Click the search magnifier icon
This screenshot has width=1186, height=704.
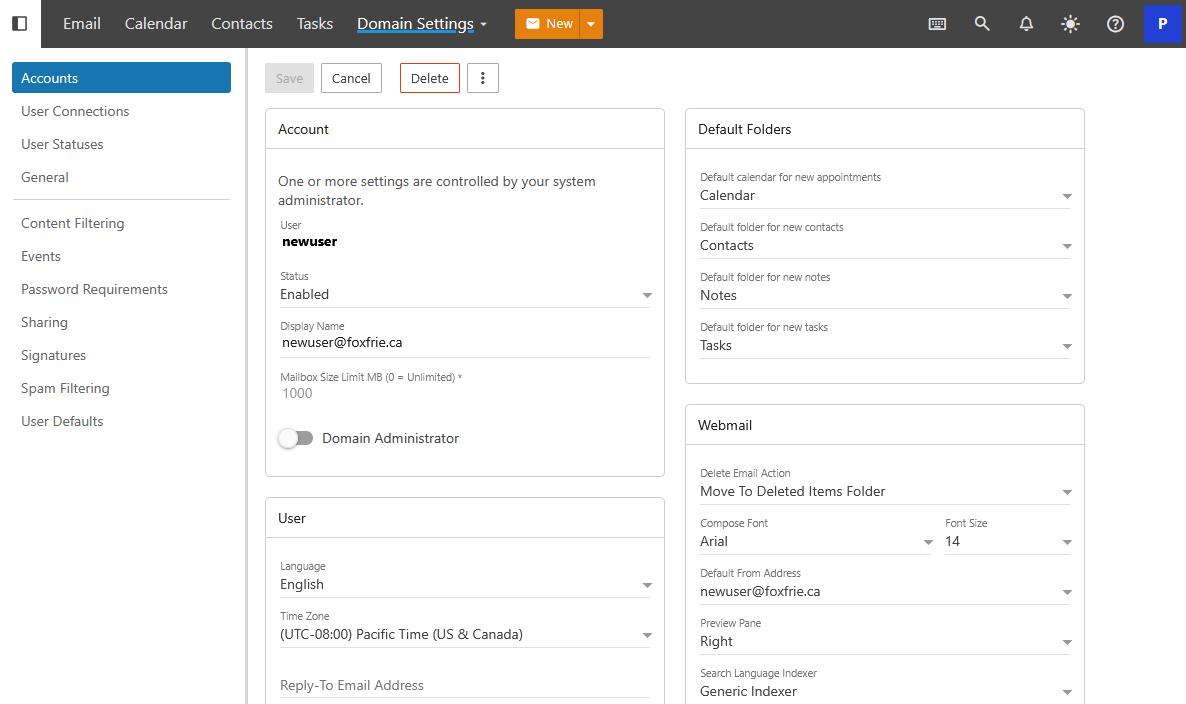click(x=982, y=24)
